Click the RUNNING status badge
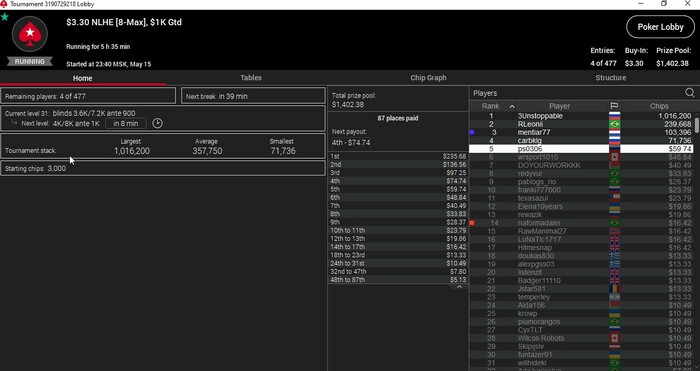Viewport: 700px width, 371px height. pyautogui.click(x=29, y=62)
